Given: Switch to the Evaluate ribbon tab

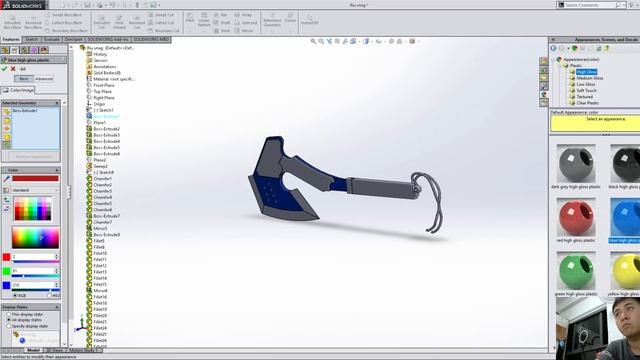Looking at the screenshot, I should click(52, 40).
